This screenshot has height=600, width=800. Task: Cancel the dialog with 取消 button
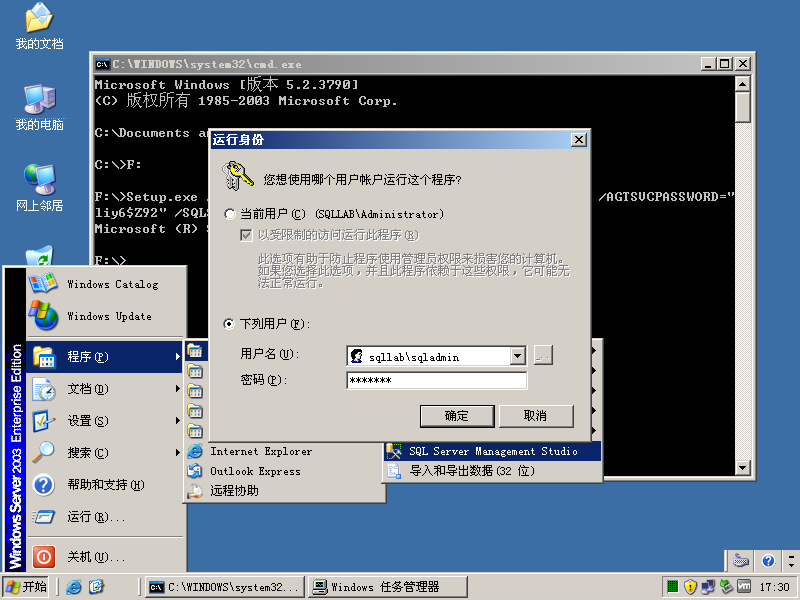click(x=536, y=416)
